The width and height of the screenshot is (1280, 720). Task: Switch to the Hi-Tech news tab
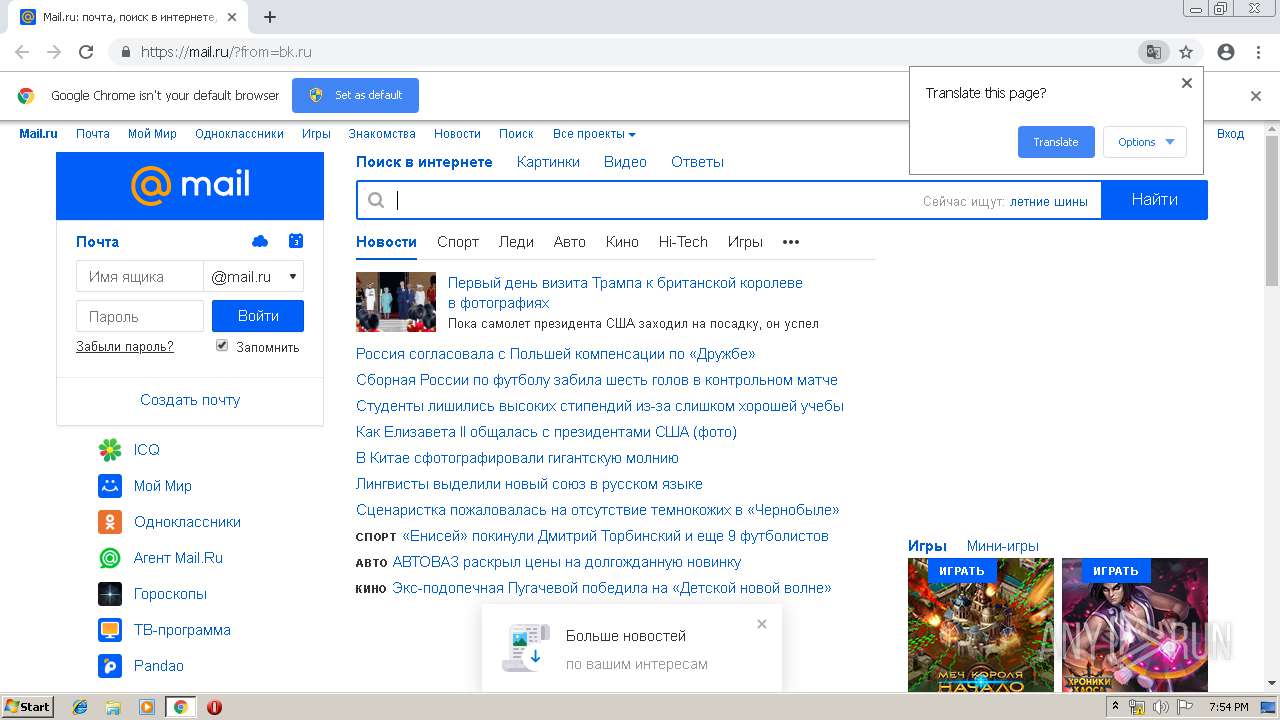[683, 242]
